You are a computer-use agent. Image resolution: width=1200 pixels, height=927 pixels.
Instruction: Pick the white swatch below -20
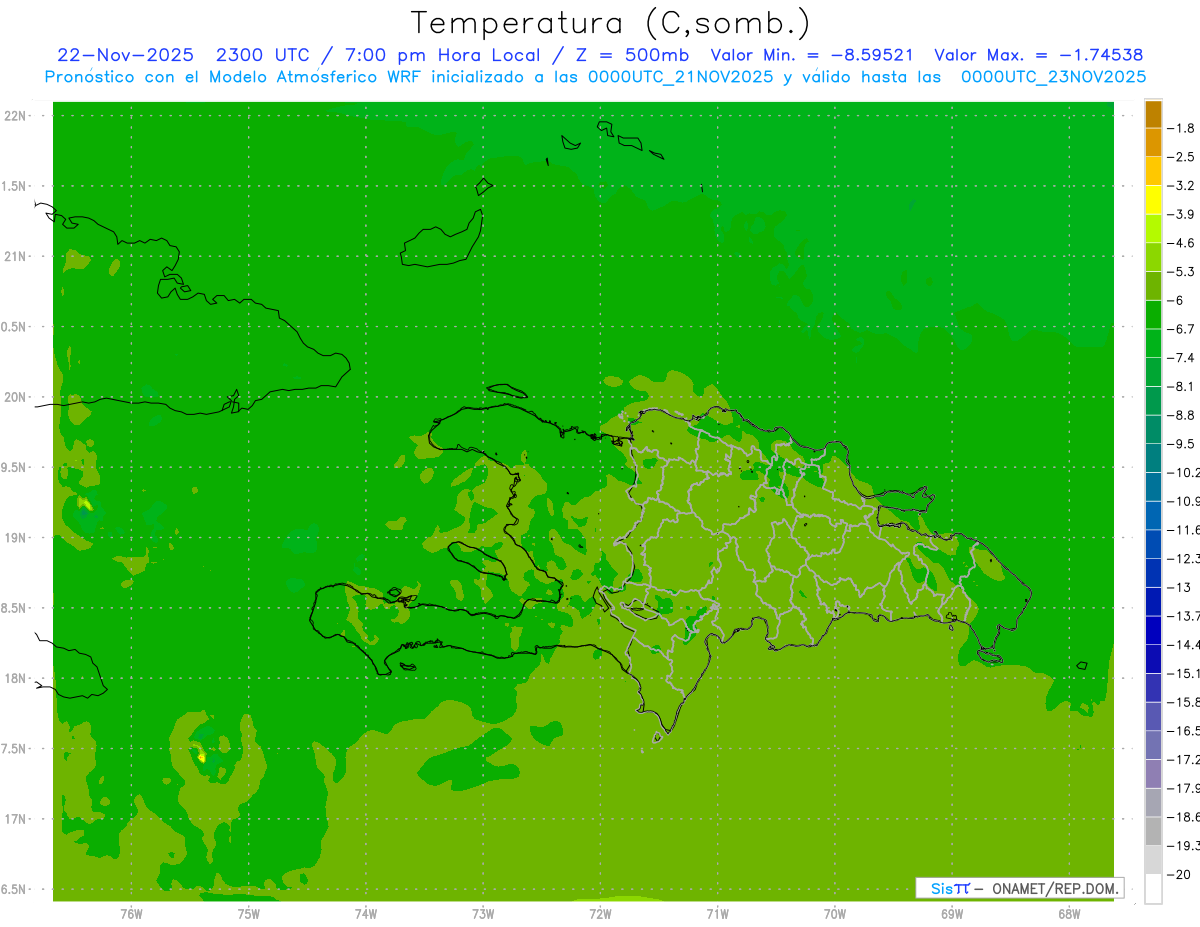1153,888
